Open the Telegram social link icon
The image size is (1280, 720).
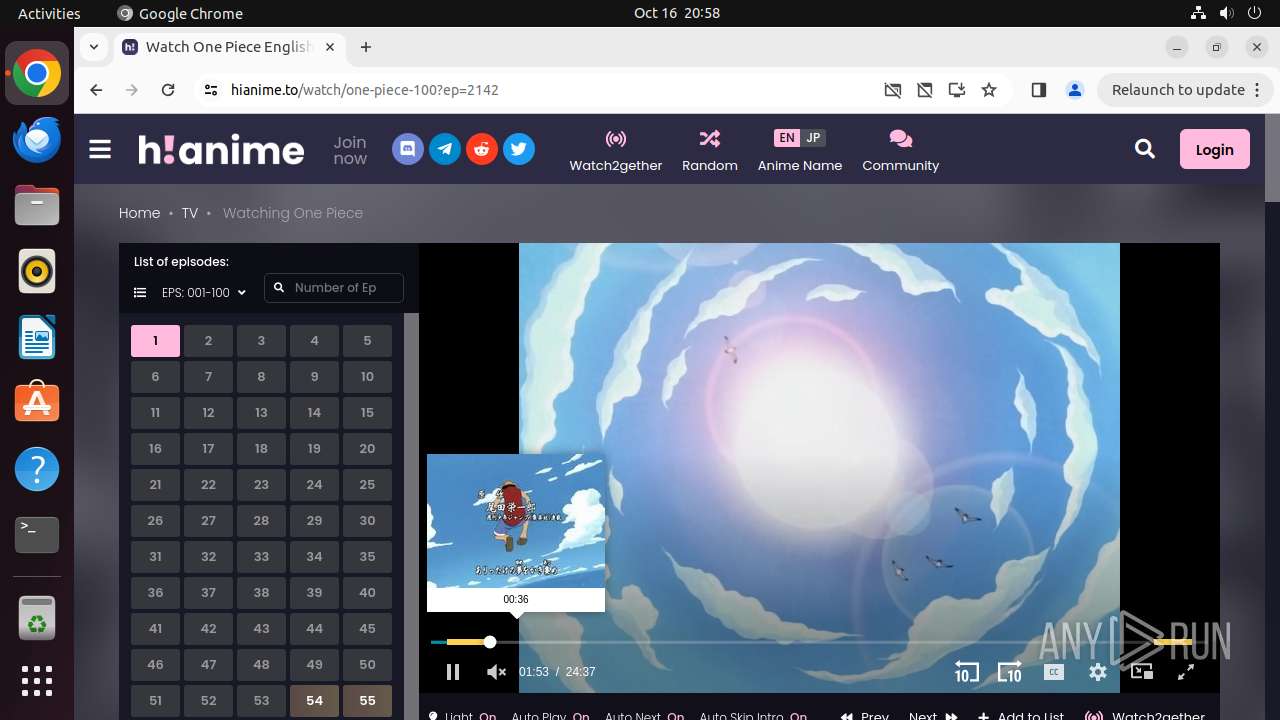click(x=445, y=150)
